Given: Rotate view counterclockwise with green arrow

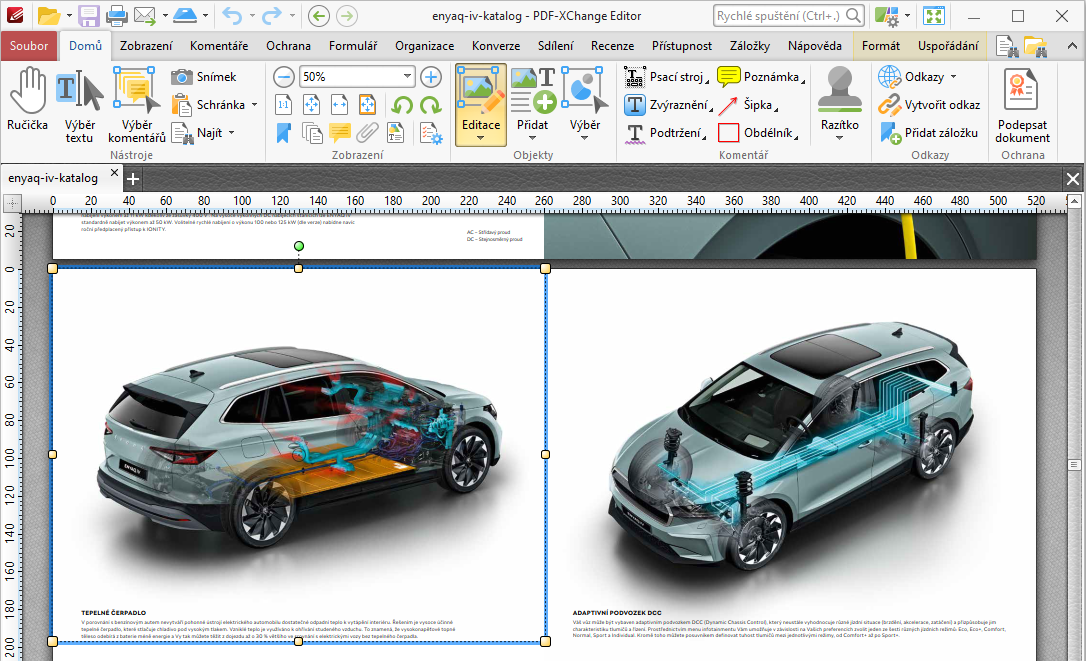Looking at the screenshot, I should 402,105.
